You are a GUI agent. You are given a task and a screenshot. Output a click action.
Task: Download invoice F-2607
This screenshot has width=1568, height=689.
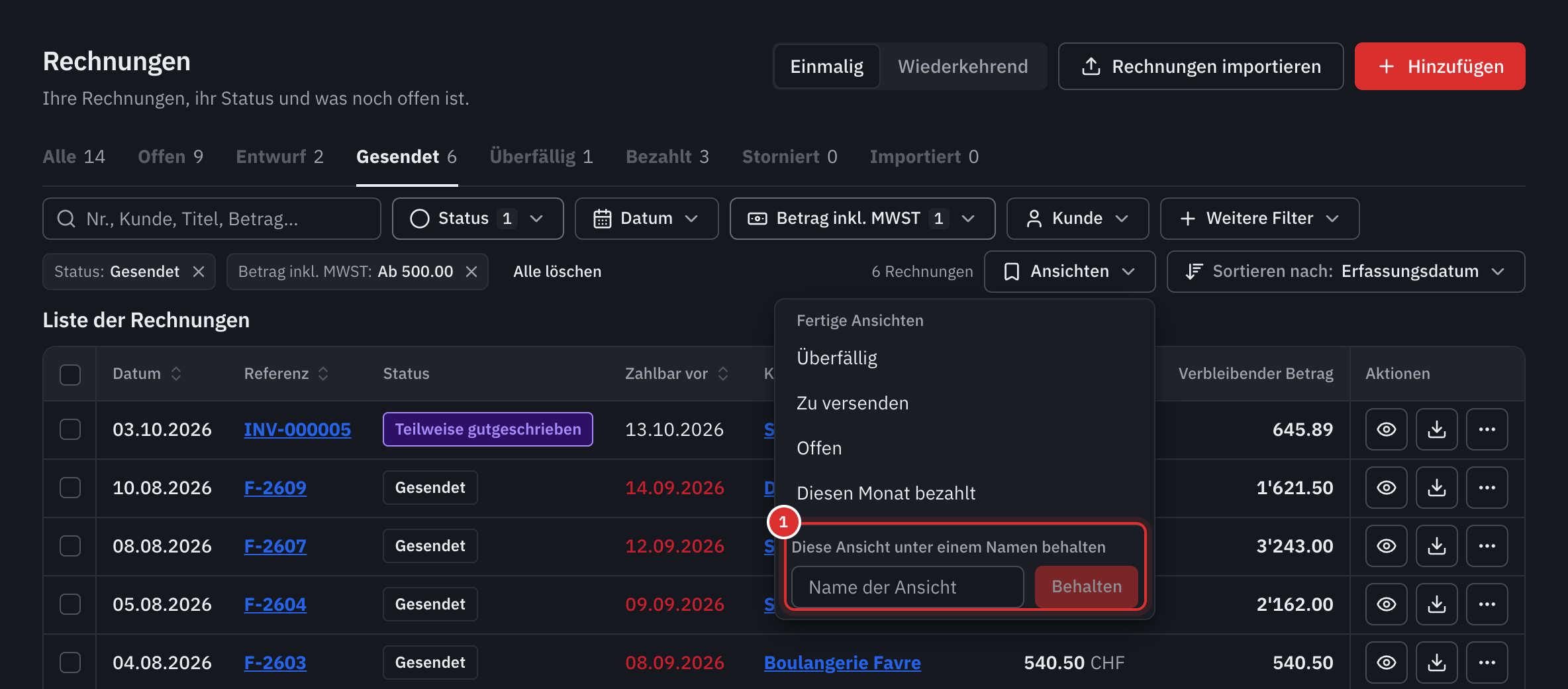pos(1436,546)
